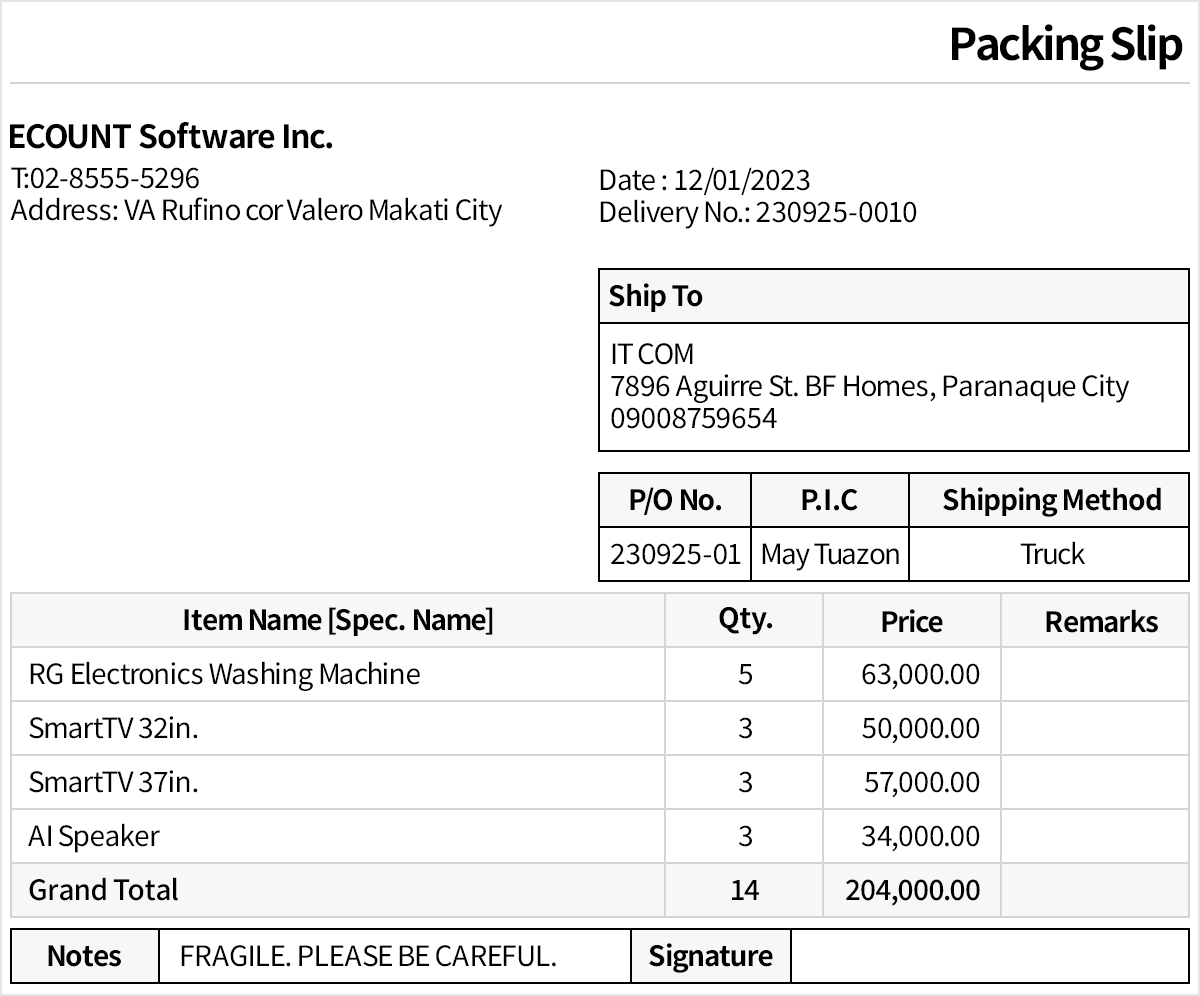This screenshot has width=1200, height=996.
Task: Click the FRAGILE notes text
Action: pyautogui.click(x=368, y=956)
